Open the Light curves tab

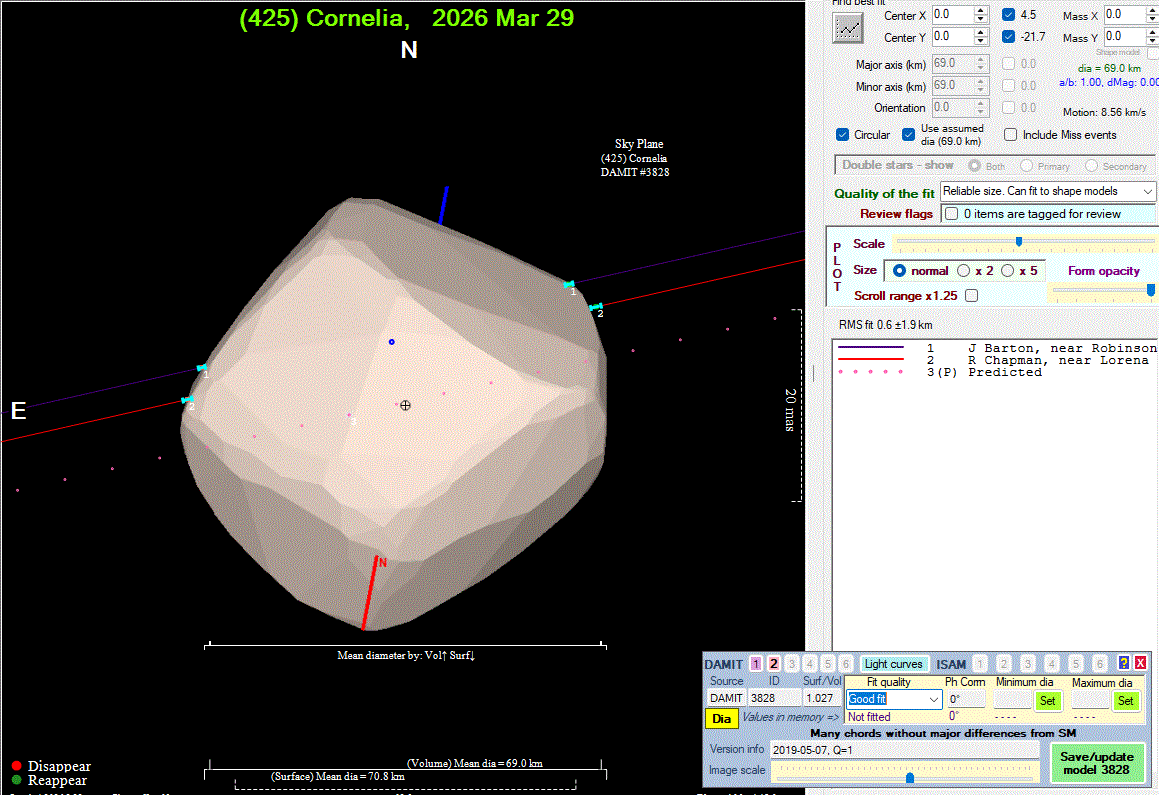[x=893, y=664]
